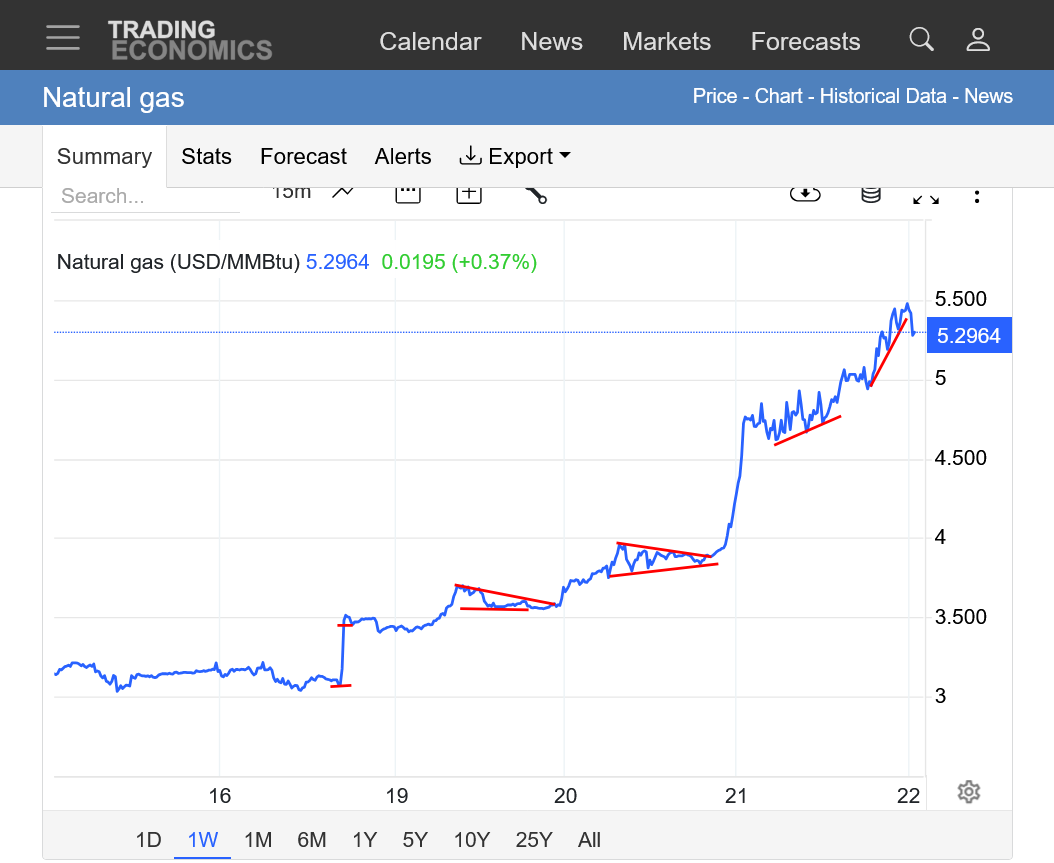Open the Export dropdown

tap(514, 157)
